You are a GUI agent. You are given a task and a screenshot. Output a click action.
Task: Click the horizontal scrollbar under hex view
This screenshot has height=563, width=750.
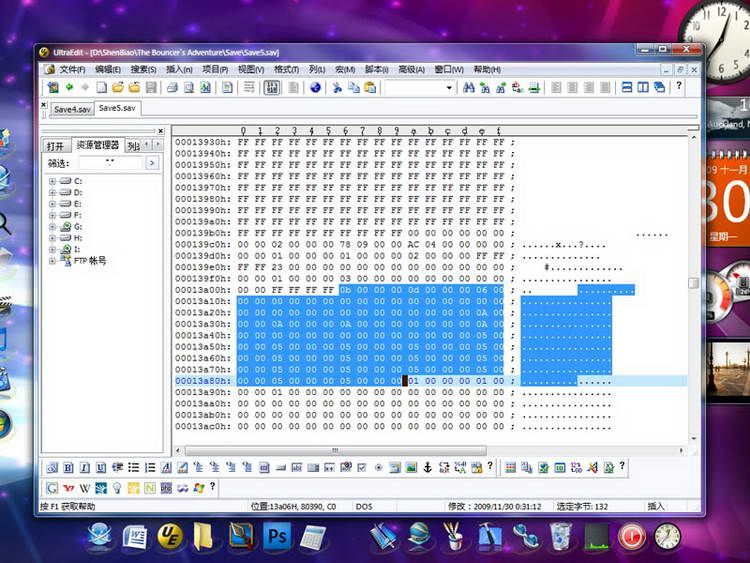[335, 450]
